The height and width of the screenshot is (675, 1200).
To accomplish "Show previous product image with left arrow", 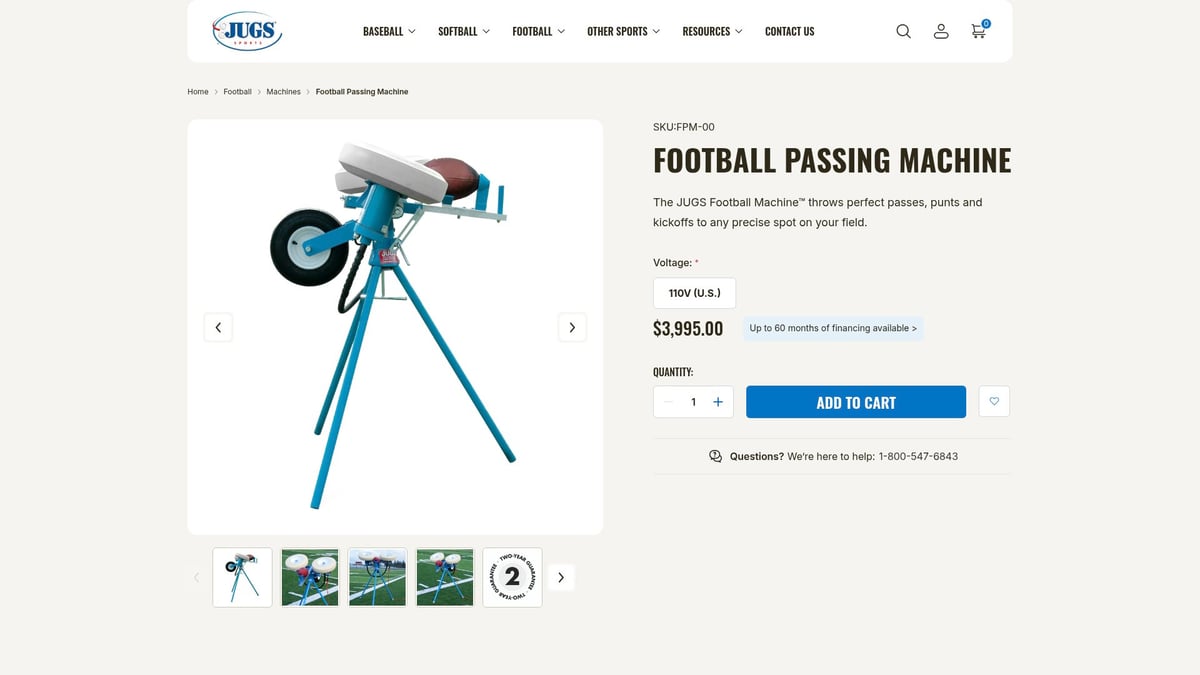I will (x=218, y=327).
